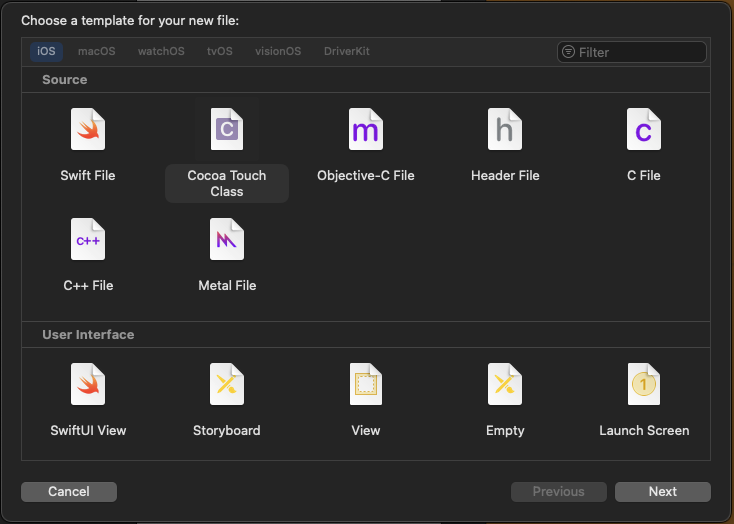
Task: Click the 'Source' section header
Action: tap(65, 80)
